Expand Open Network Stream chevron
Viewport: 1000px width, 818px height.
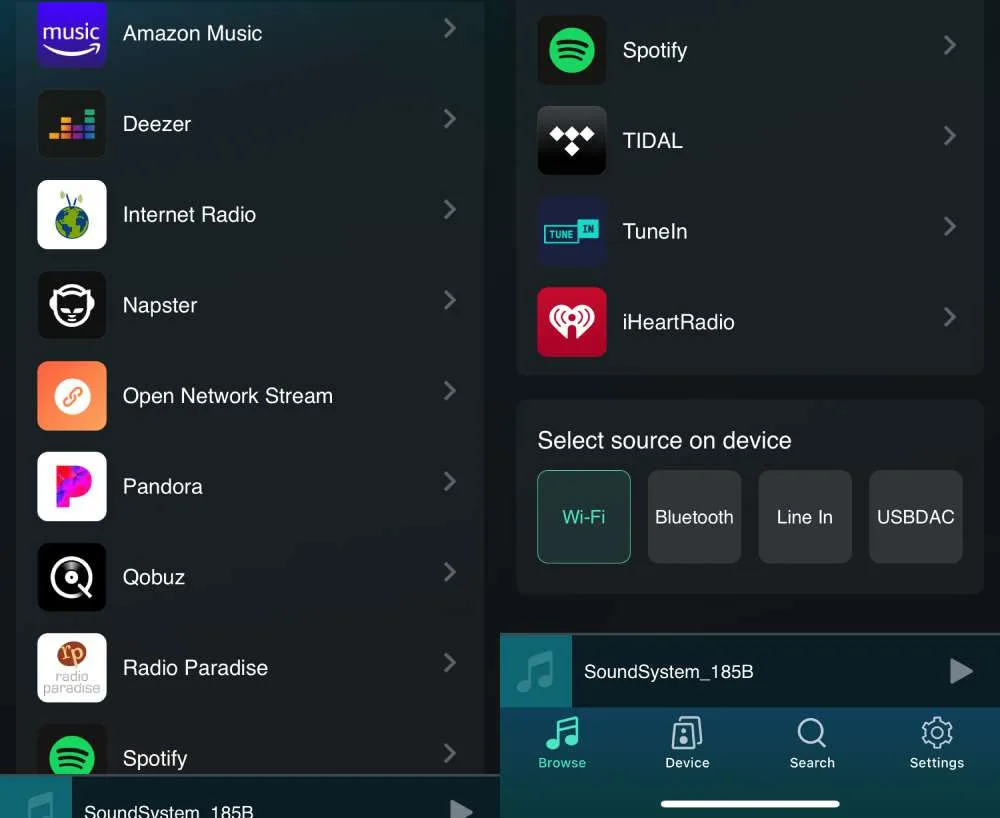[x=450, y=391]
